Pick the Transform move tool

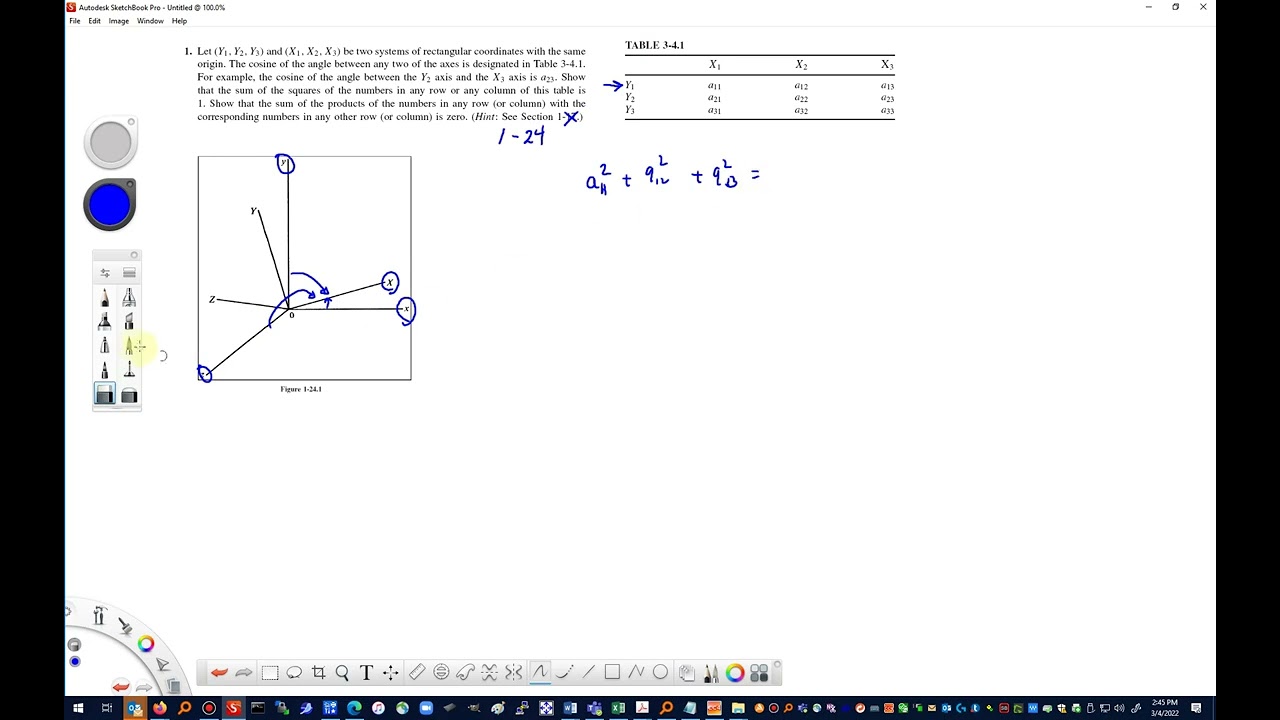click(x=391, y=673)
